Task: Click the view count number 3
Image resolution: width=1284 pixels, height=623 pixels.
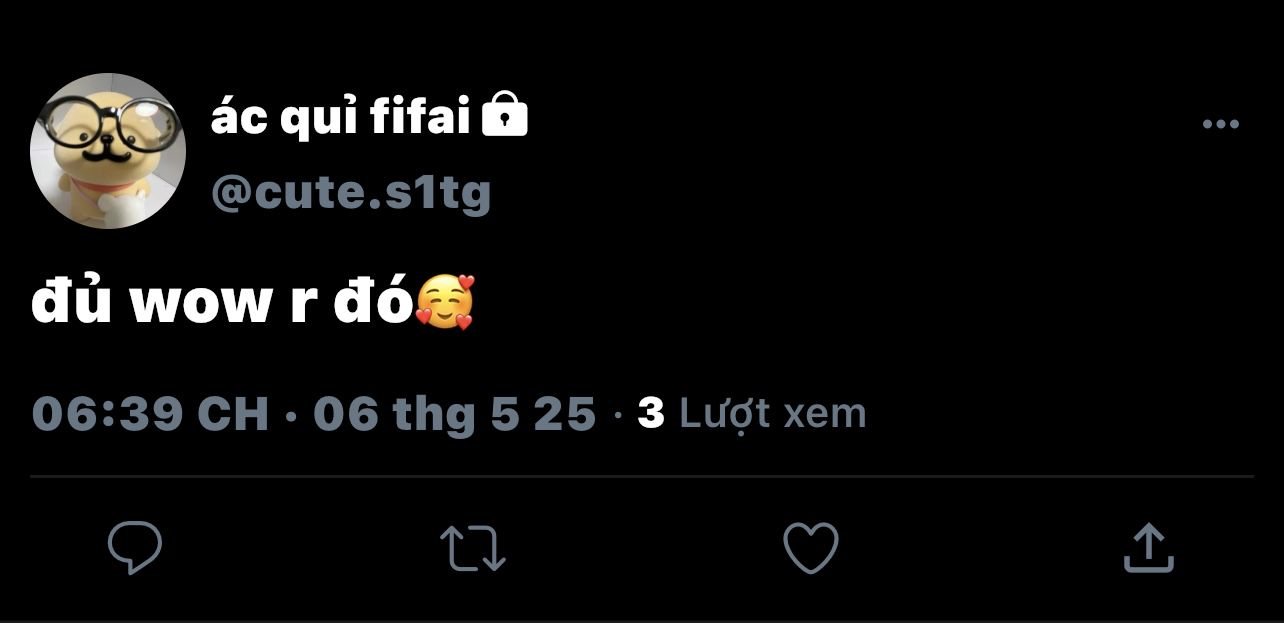Action: click(651, 413)
